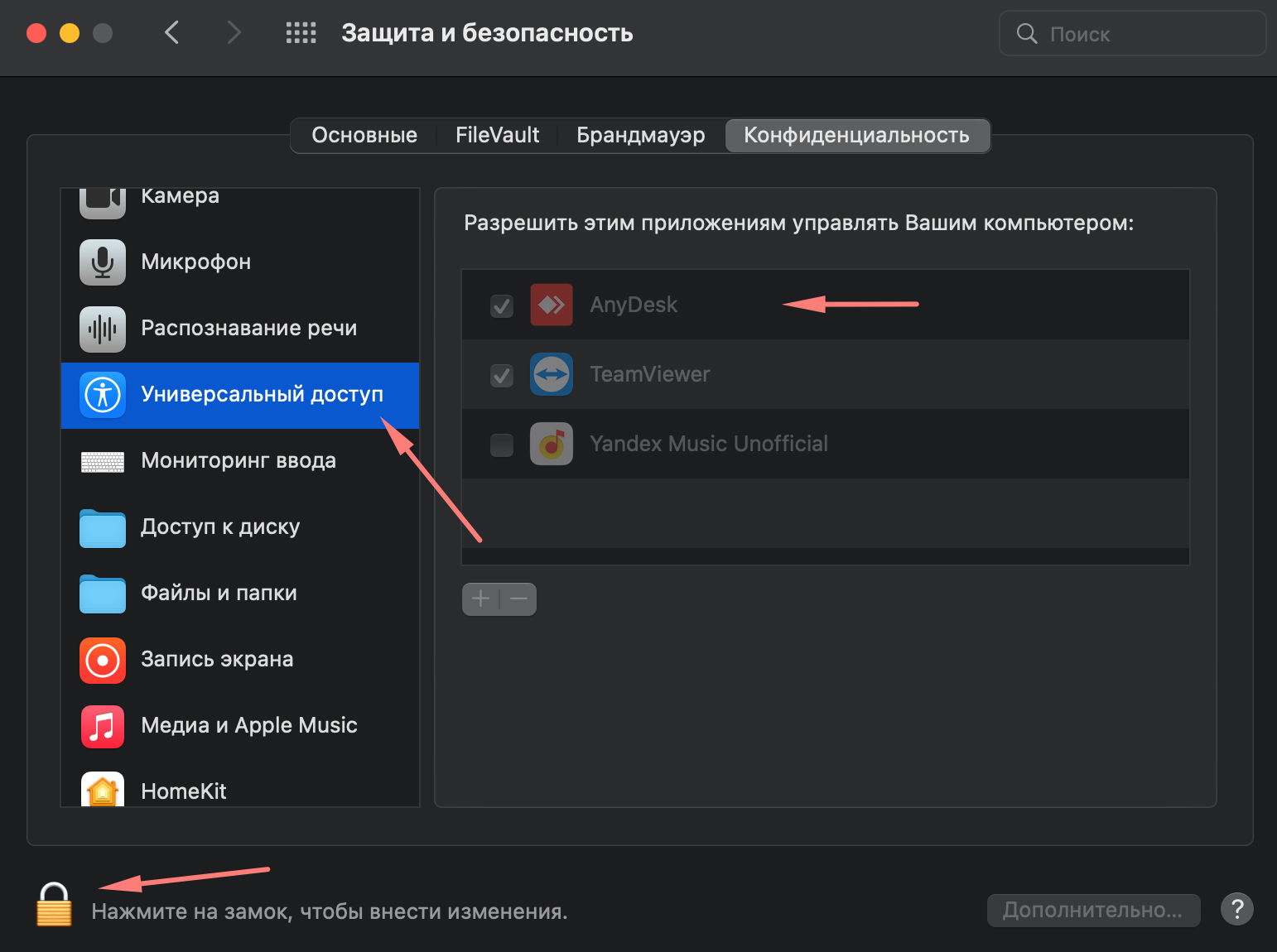The width and height of the screenshot is (1277, 952).
Task: Click the keyboard icon for input monitoring
Action: 103,461
